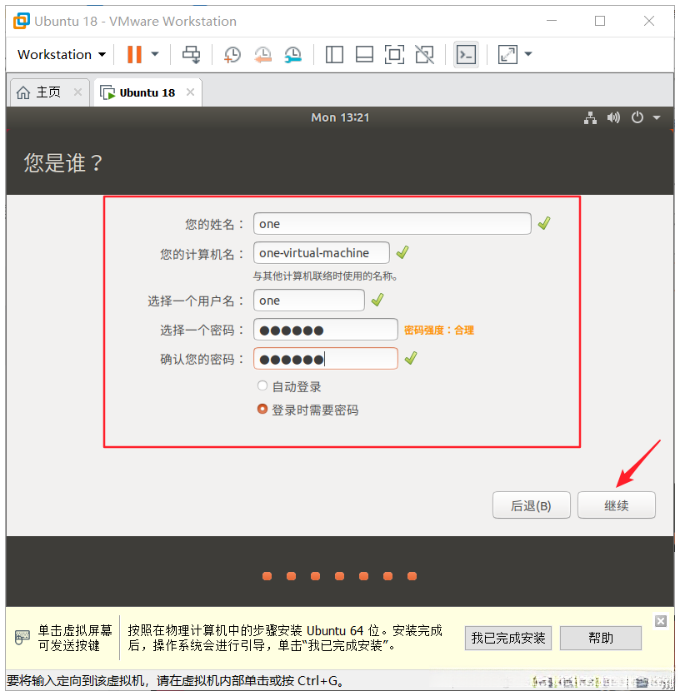
Task: Pause the virtual machine
Action: [x=134, y=54]
